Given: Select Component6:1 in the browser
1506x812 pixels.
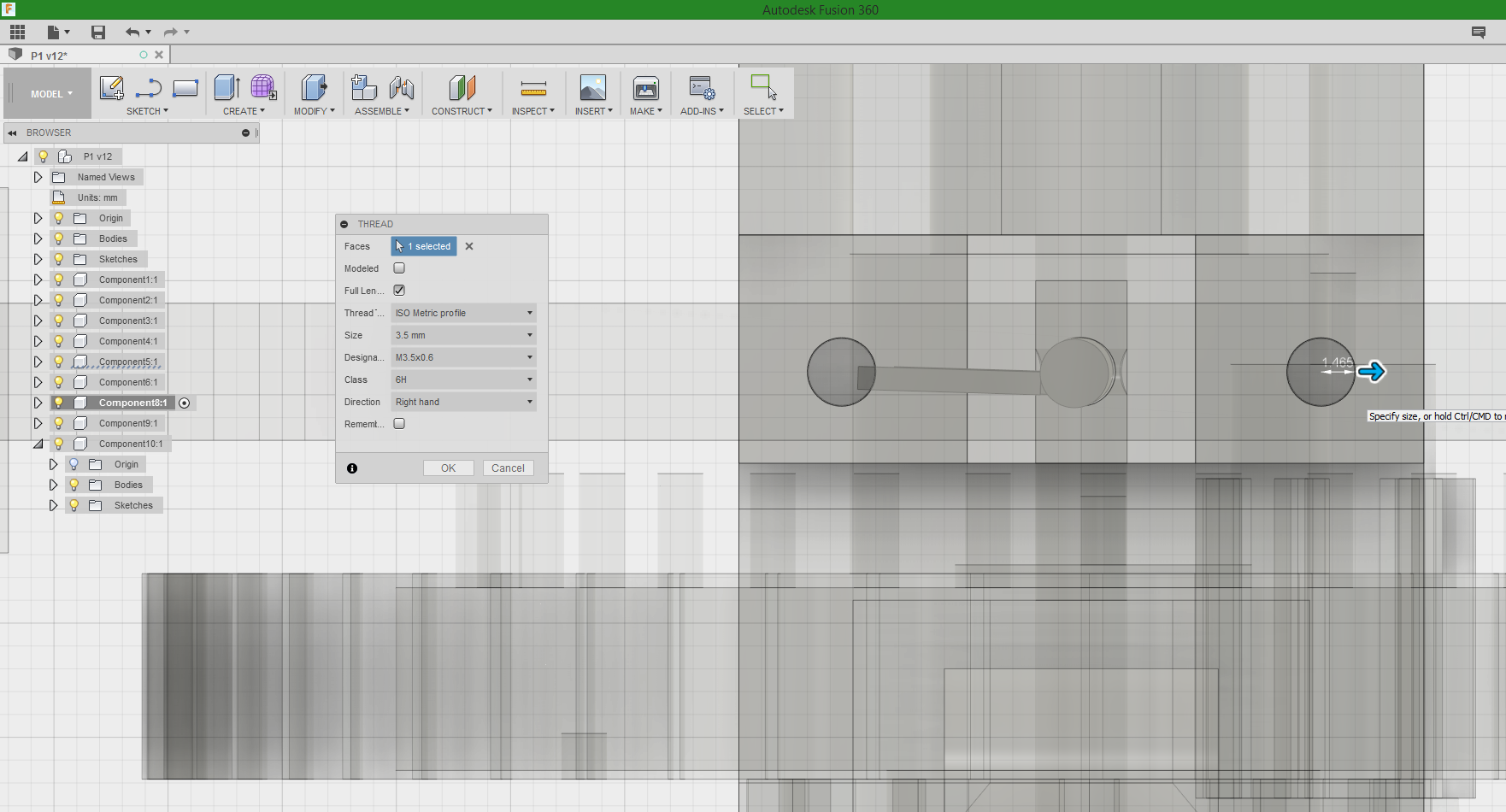Looking at the screenshot, I should click(128, 382).
